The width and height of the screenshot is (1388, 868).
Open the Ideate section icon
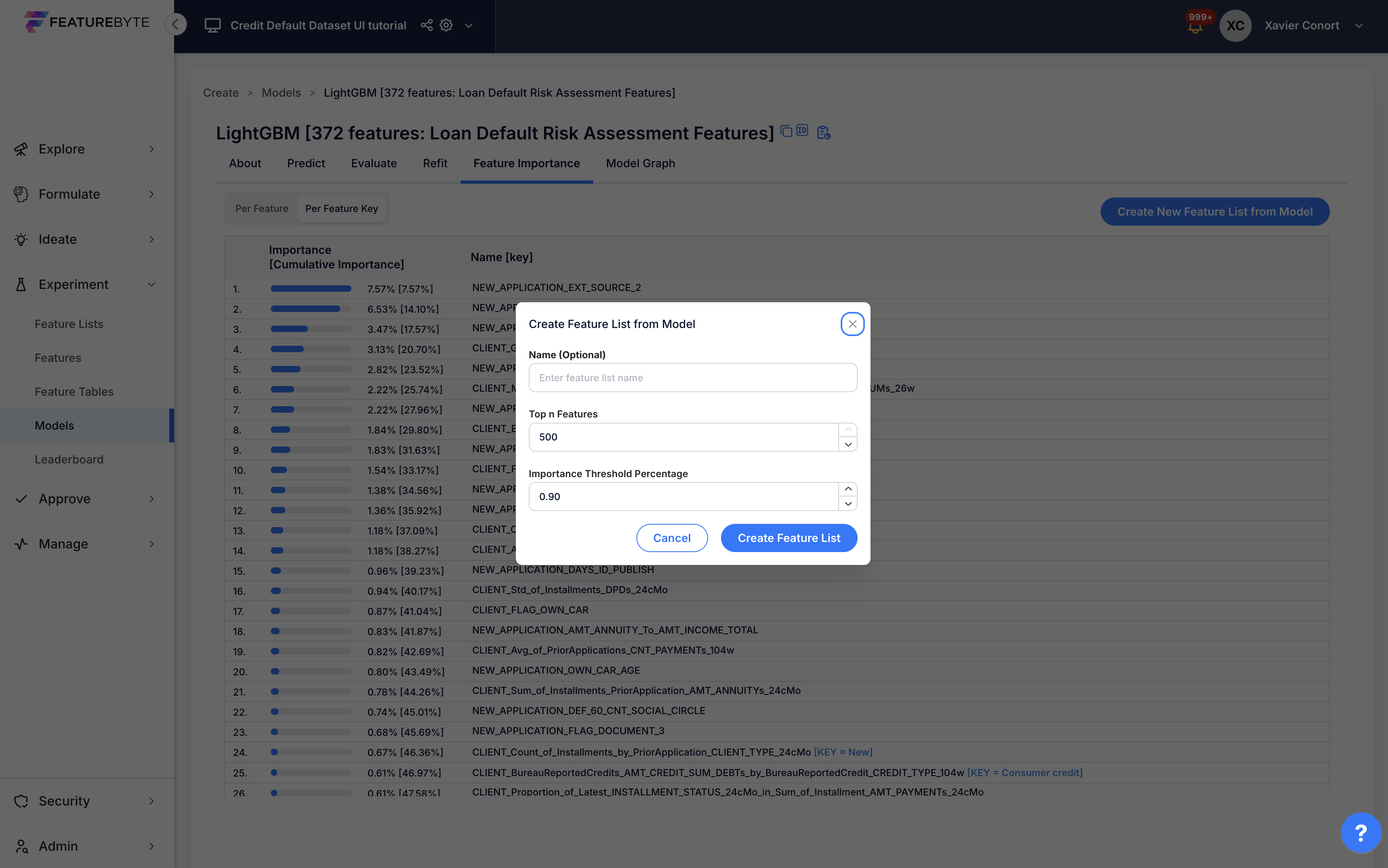(21, 239)
